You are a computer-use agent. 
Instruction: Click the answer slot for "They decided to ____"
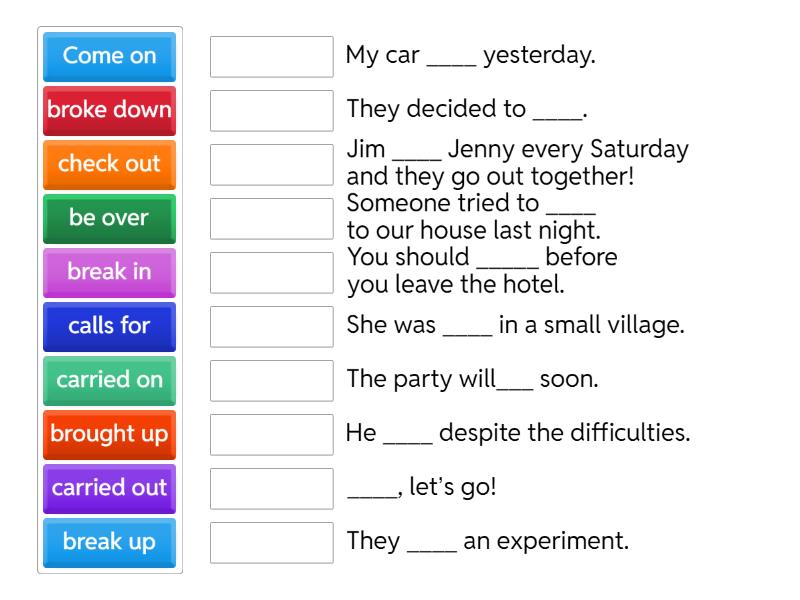click(x=271, y=111)
